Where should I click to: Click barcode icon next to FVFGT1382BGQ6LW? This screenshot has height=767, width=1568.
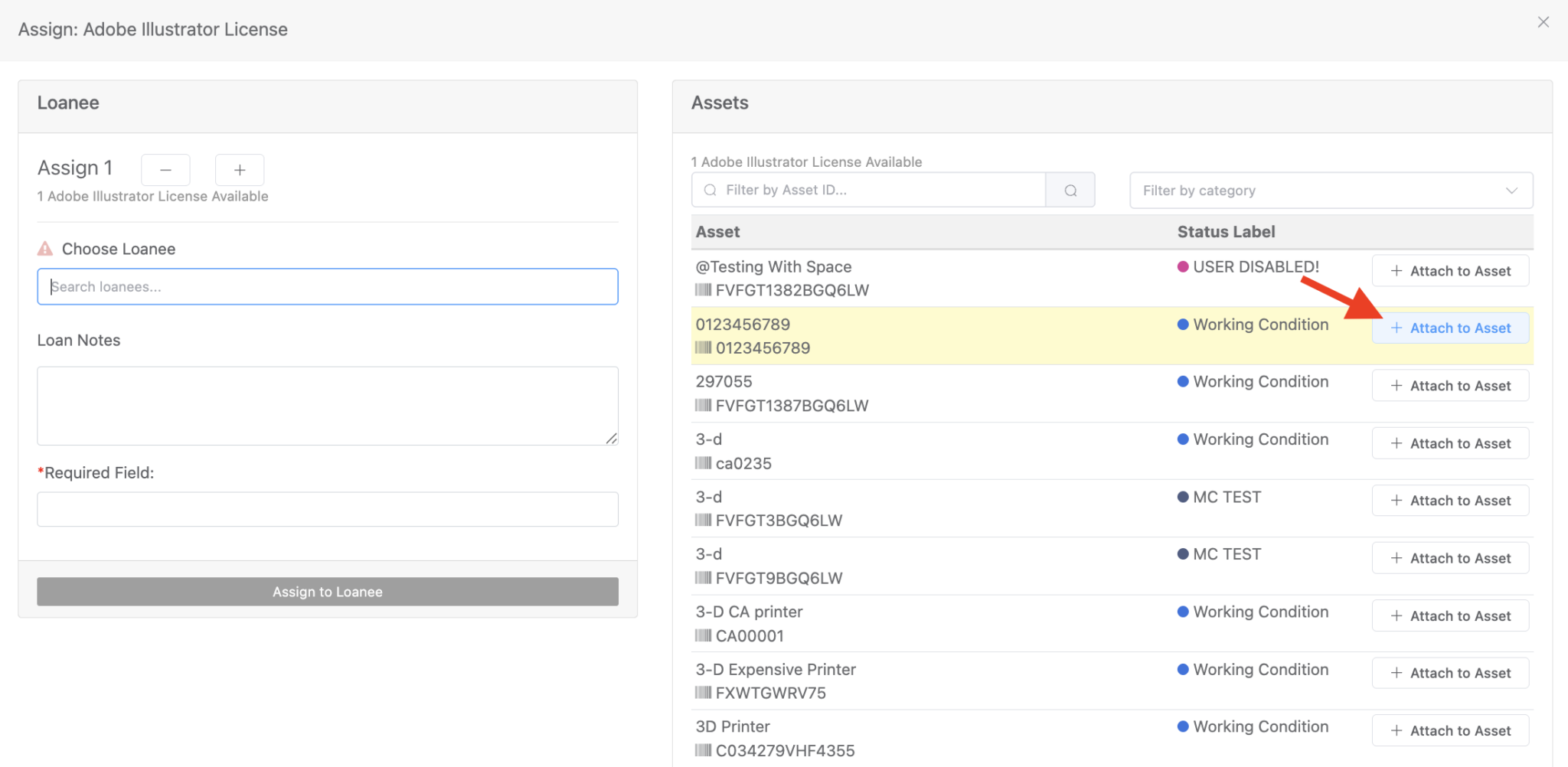point(704,290)
